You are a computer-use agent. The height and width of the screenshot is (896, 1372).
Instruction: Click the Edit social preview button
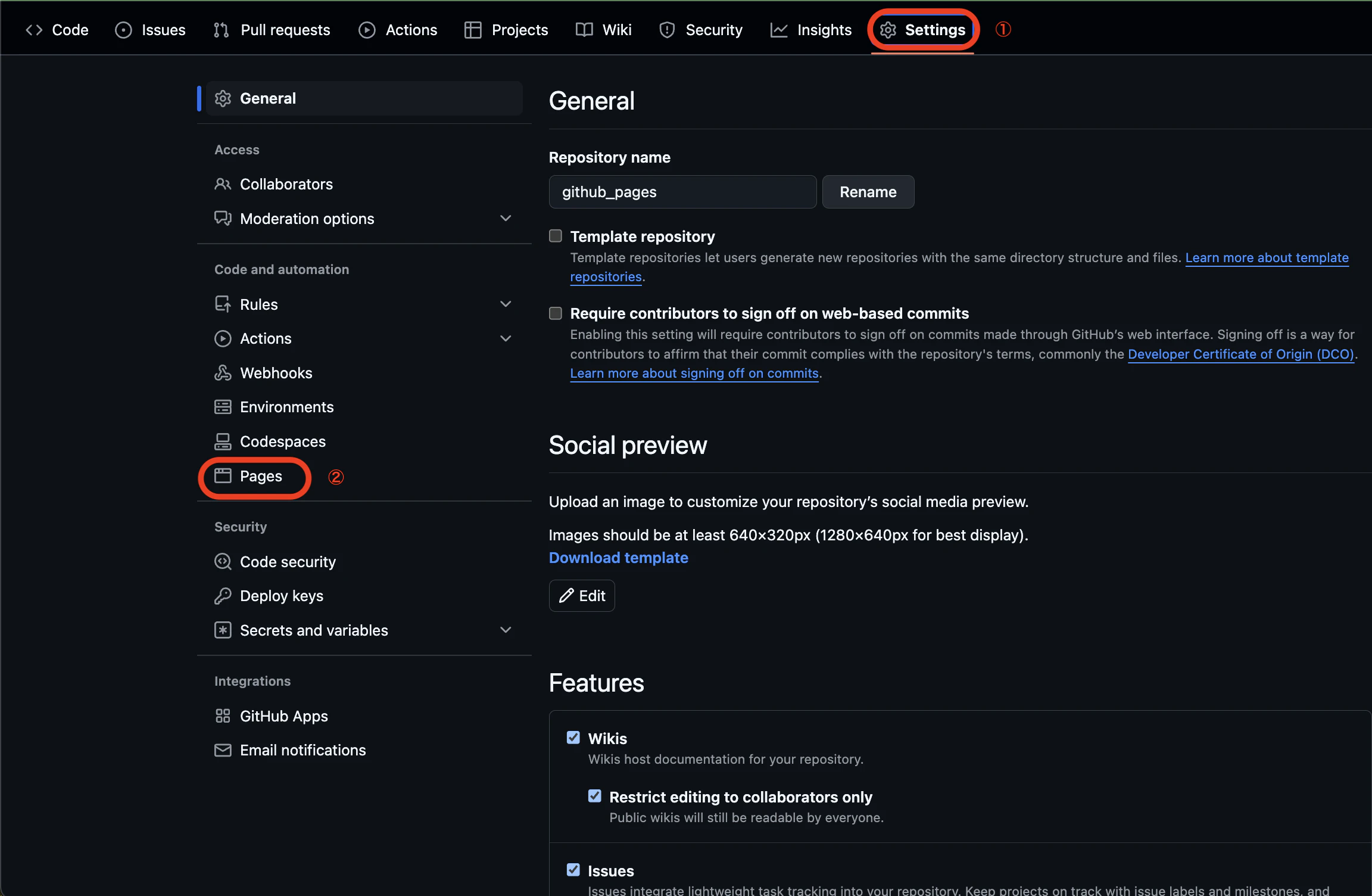[x=582, y=596]
